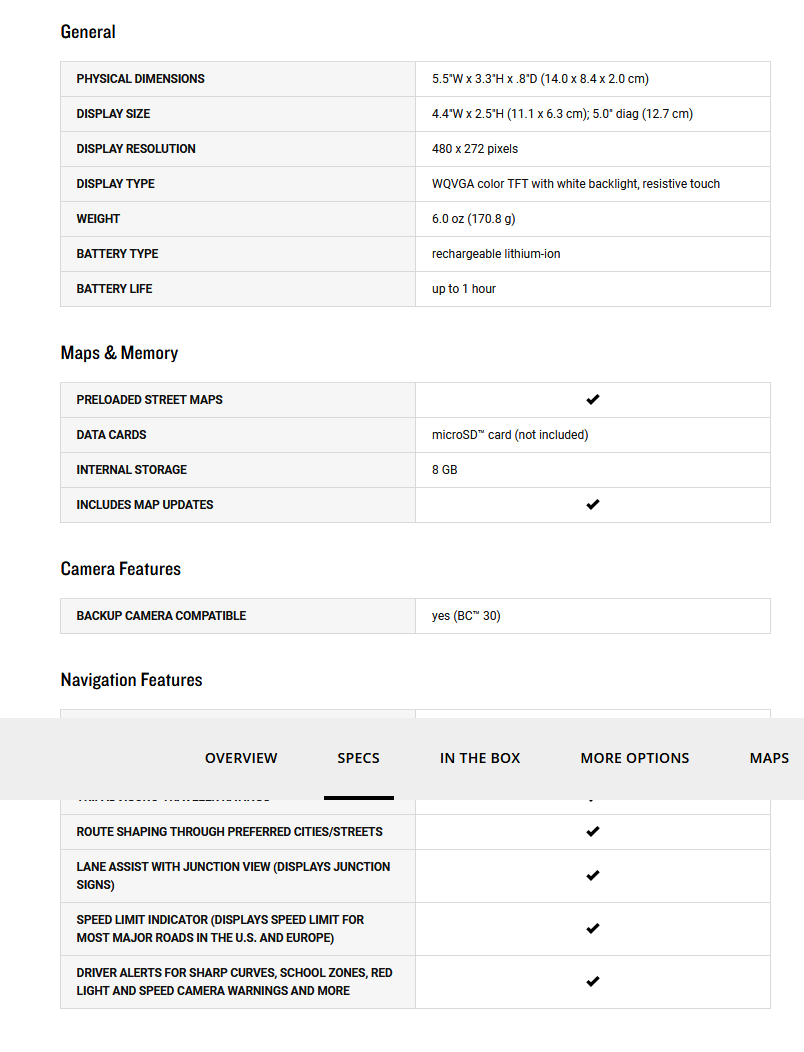Click the Backup Camera Compatible value yes (BC 30)
This screenshot has height=1052, width=804.
466,616
